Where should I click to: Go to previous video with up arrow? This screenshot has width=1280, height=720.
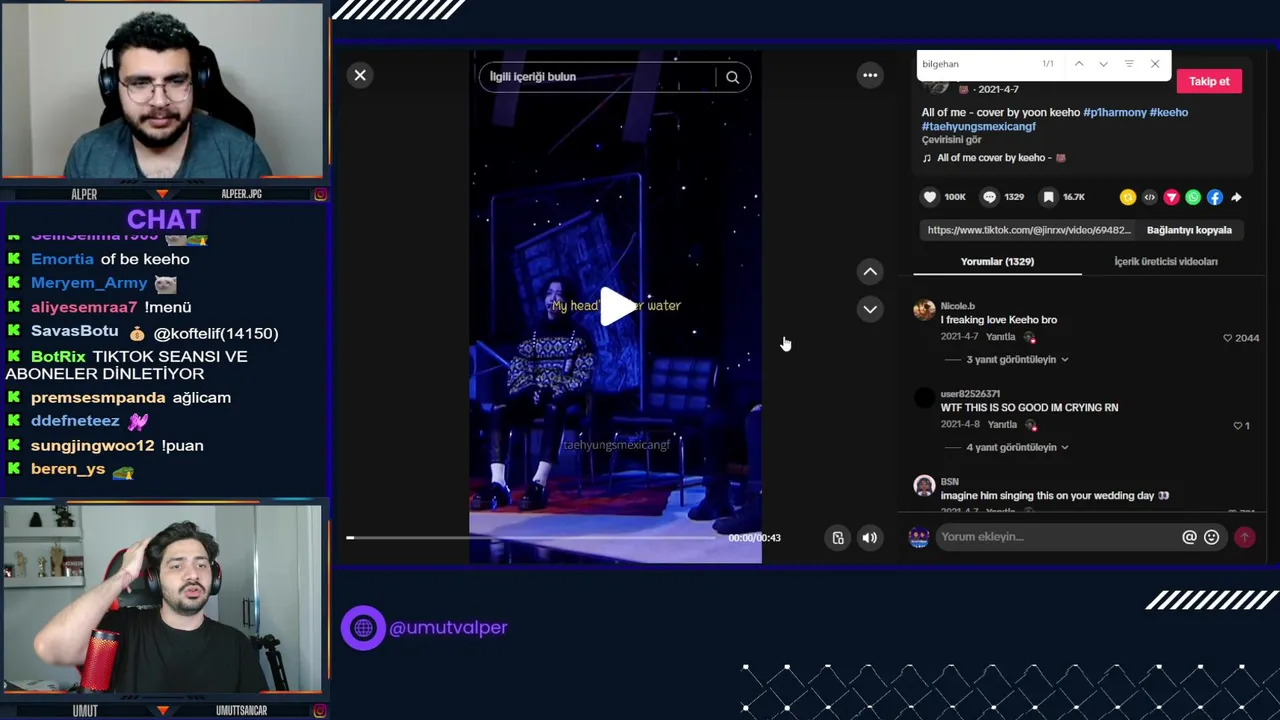point(870,271)
